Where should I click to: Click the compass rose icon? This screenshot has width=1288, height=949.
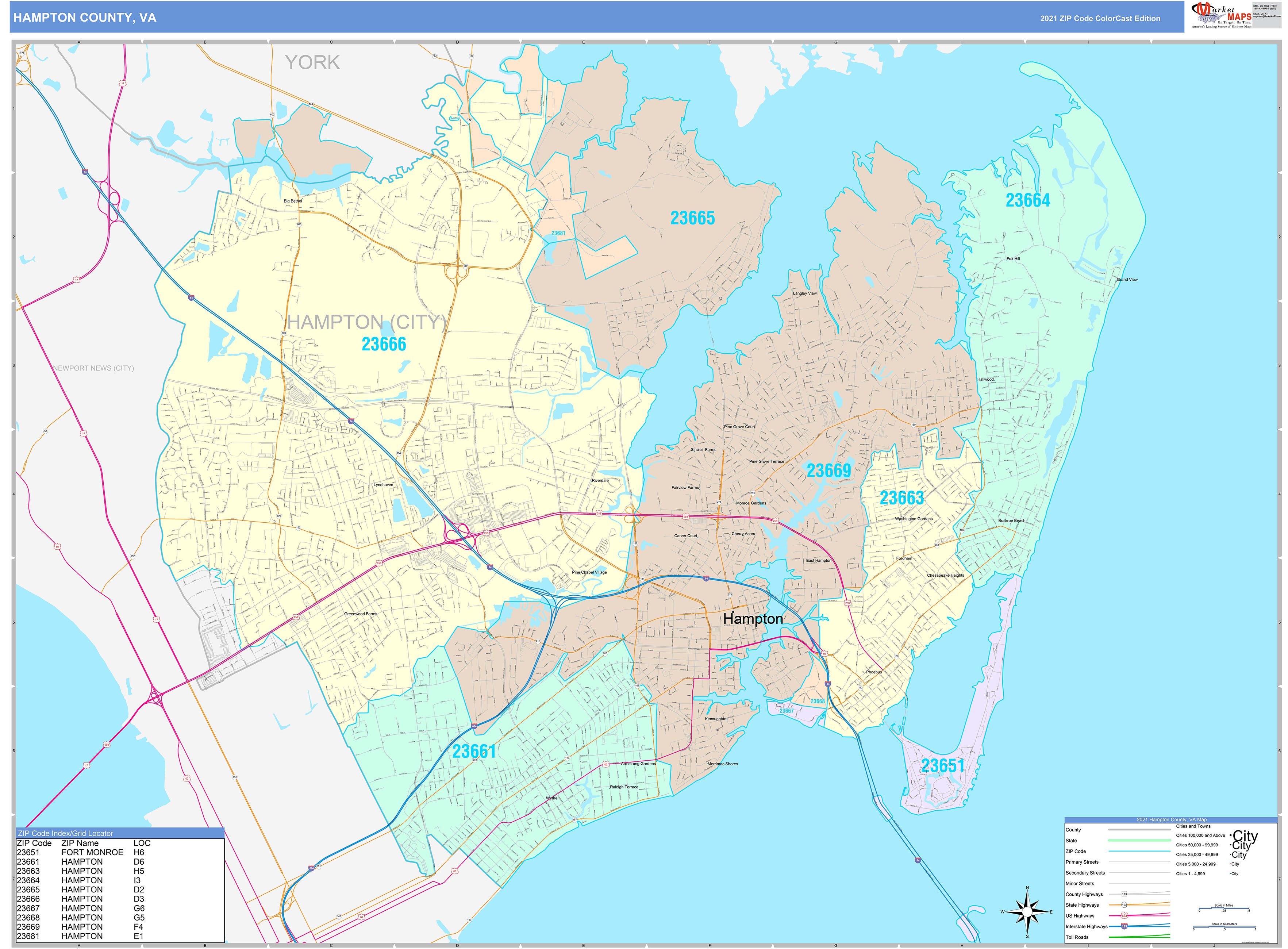[1027, 912]
